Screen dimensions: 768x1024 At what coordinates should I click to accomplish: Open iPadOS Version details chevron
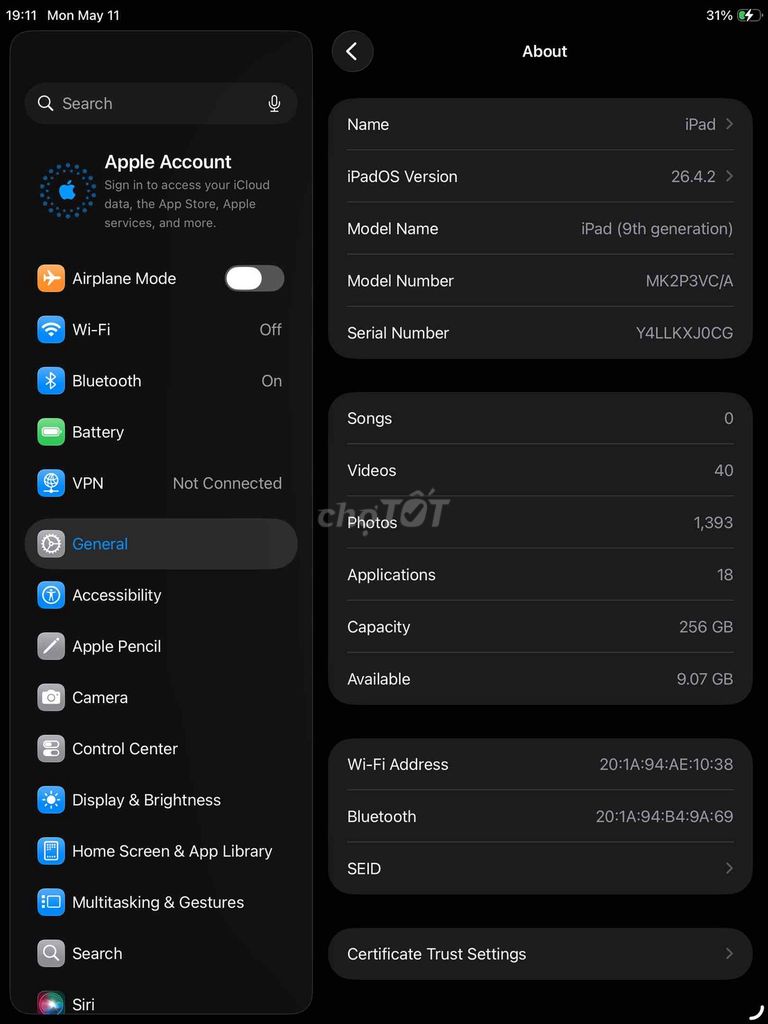click(729, 176)
